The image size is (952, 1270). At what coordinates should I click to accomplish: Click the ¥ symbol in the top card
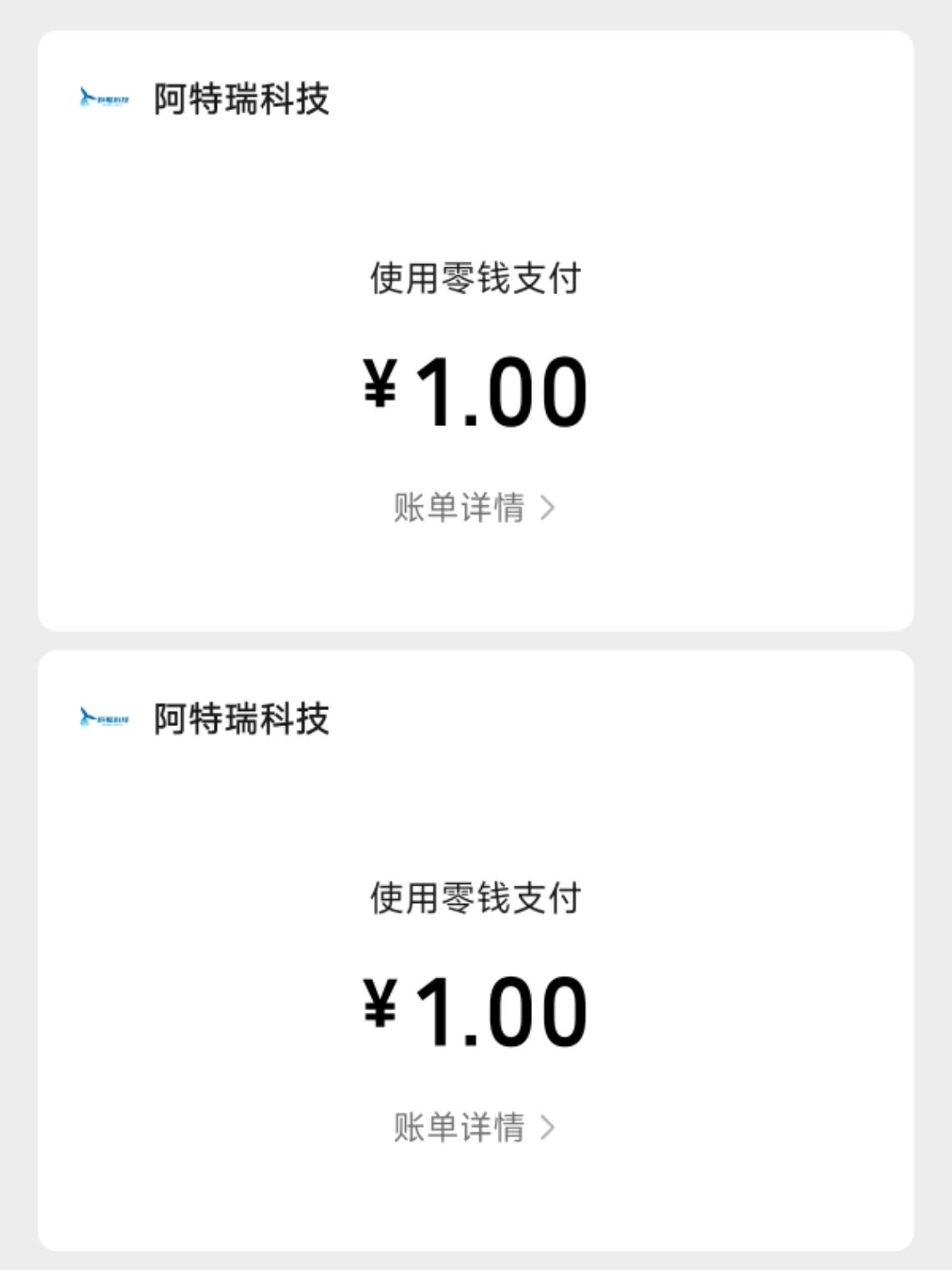coord(380,384)
